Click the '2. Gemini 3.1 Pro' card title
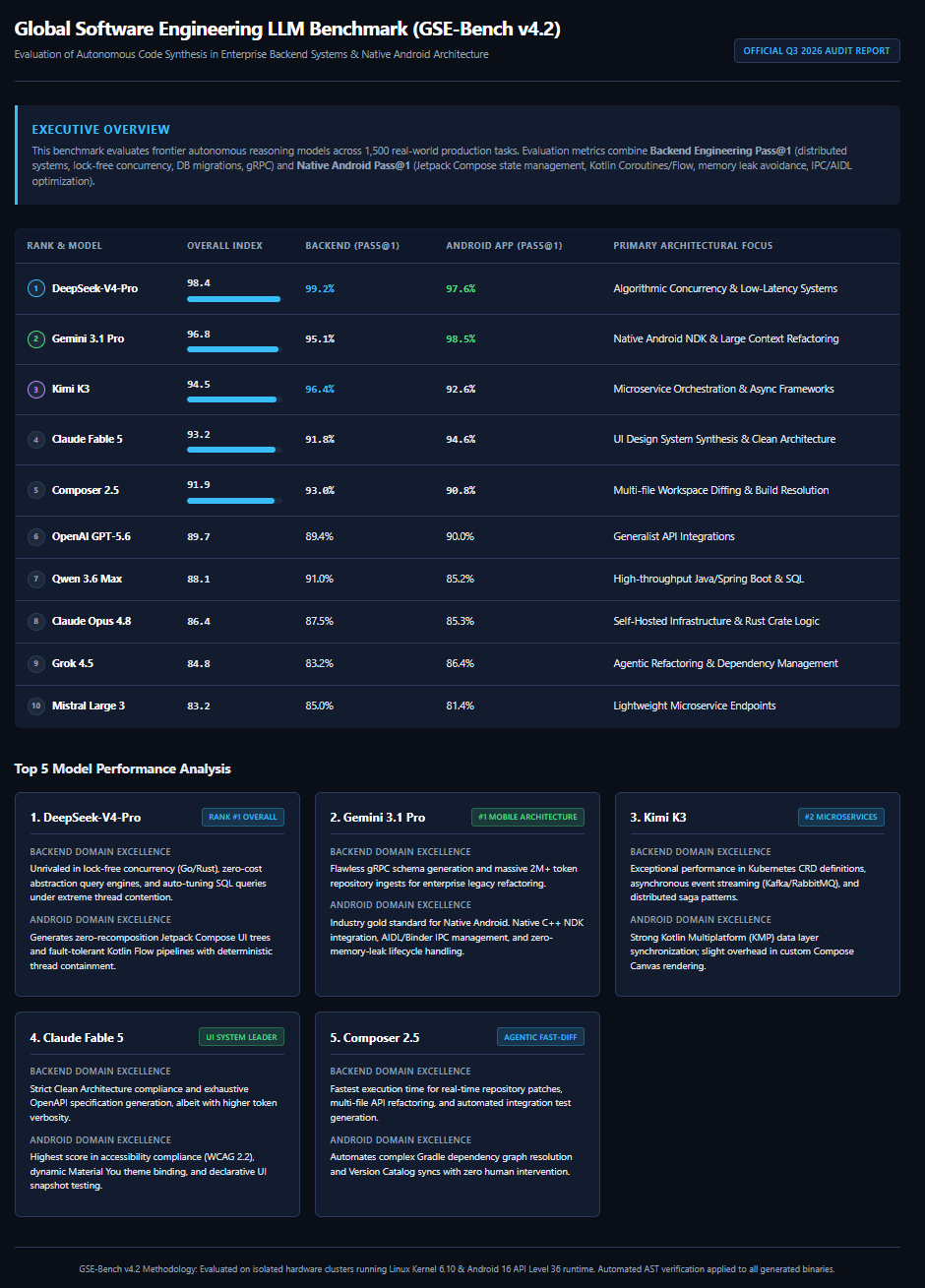925x1288 pixels. [x=378, y=818]
